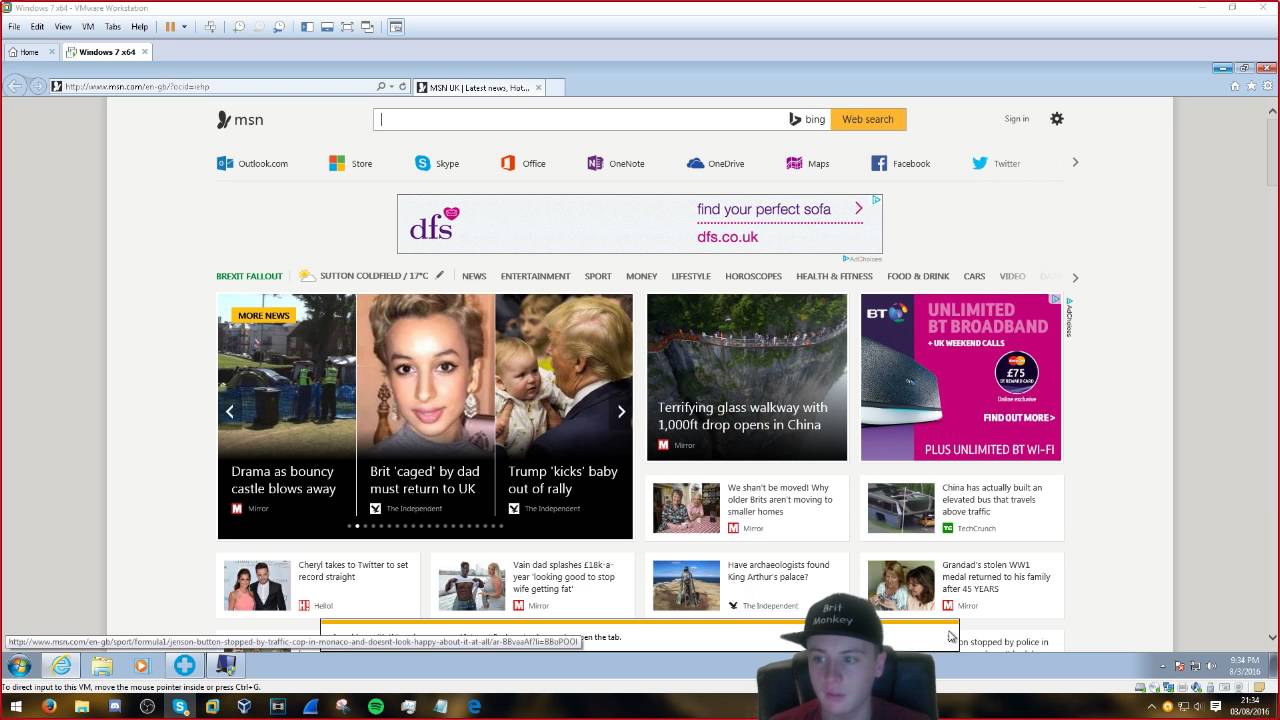Open Outlook.com from the services bar

(252, 163)
